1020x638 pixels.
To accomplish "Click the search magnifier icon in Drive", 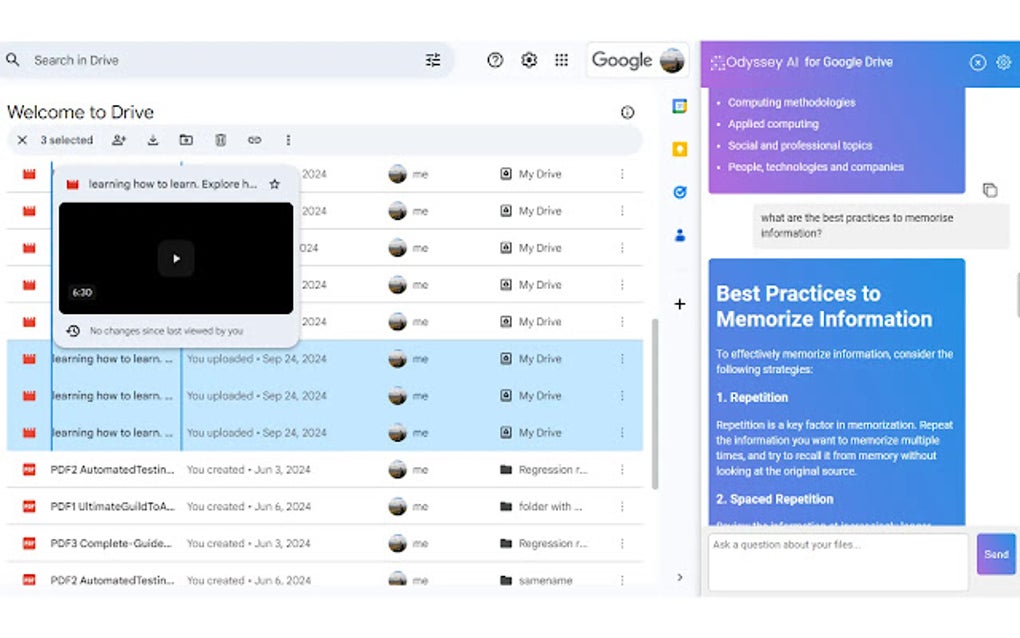I will tap(13, 60).
